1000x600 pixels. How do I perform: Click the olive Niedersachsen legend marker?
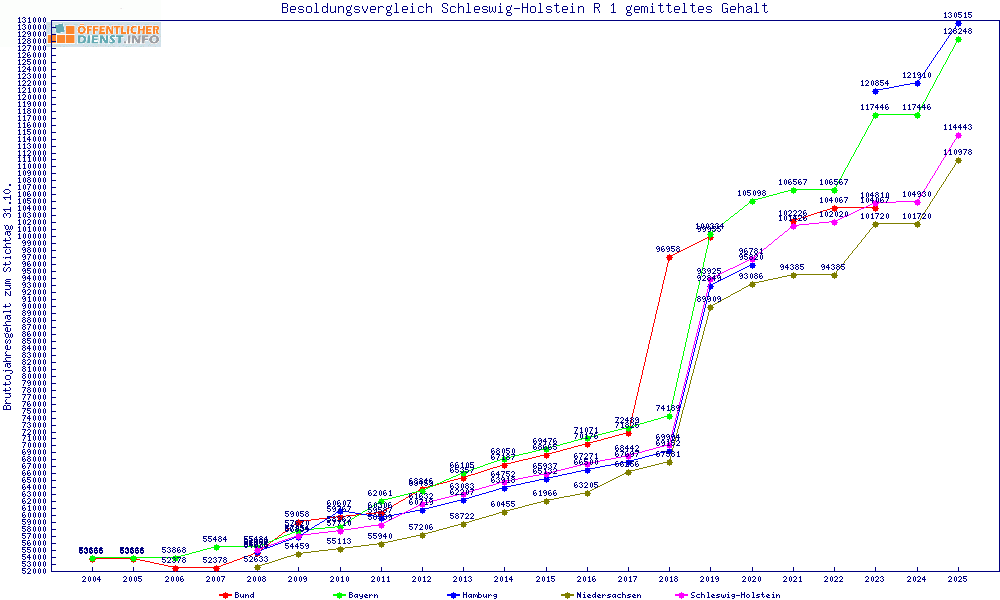(x=568, y=595)
